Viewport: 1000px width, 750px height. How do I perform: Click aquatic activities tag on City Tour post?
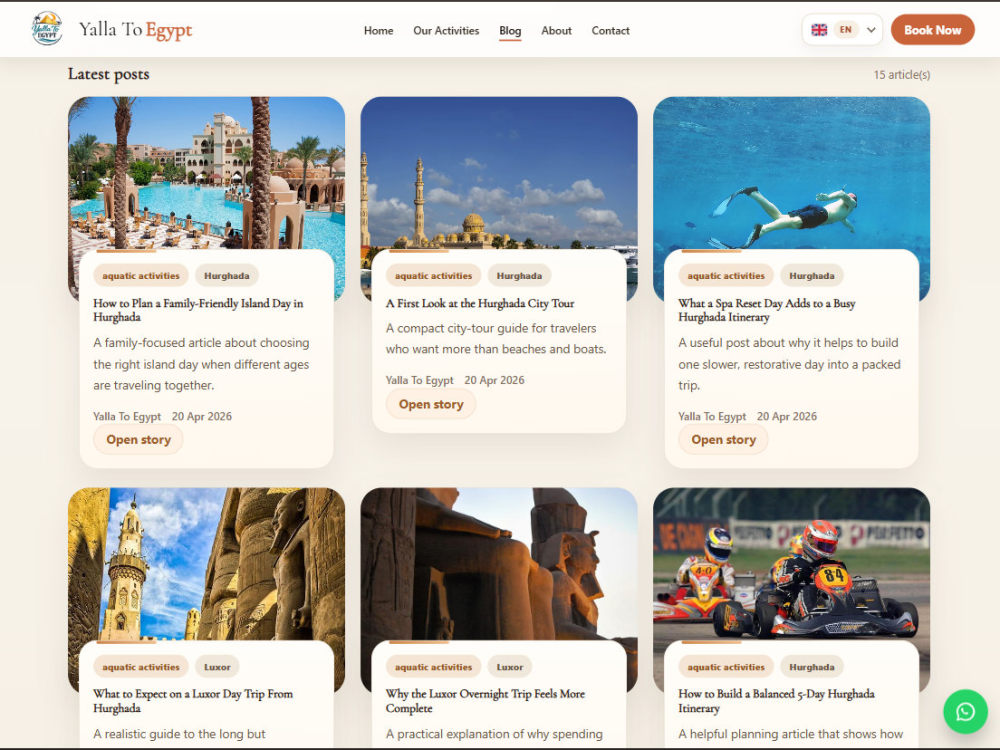(434, 276)
